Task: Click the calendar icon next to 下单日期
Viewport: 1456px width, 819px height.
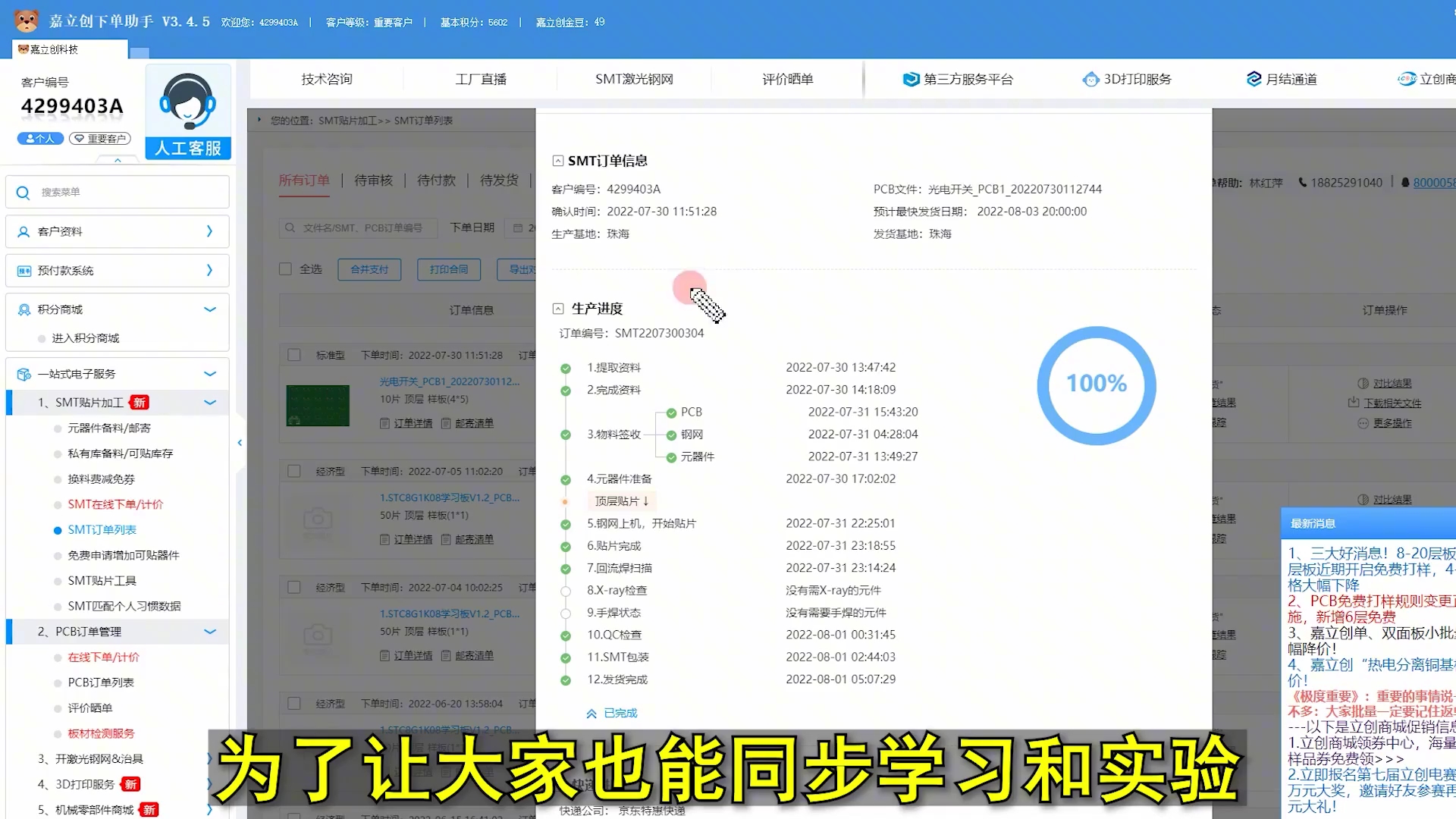Action: (518, 227)
